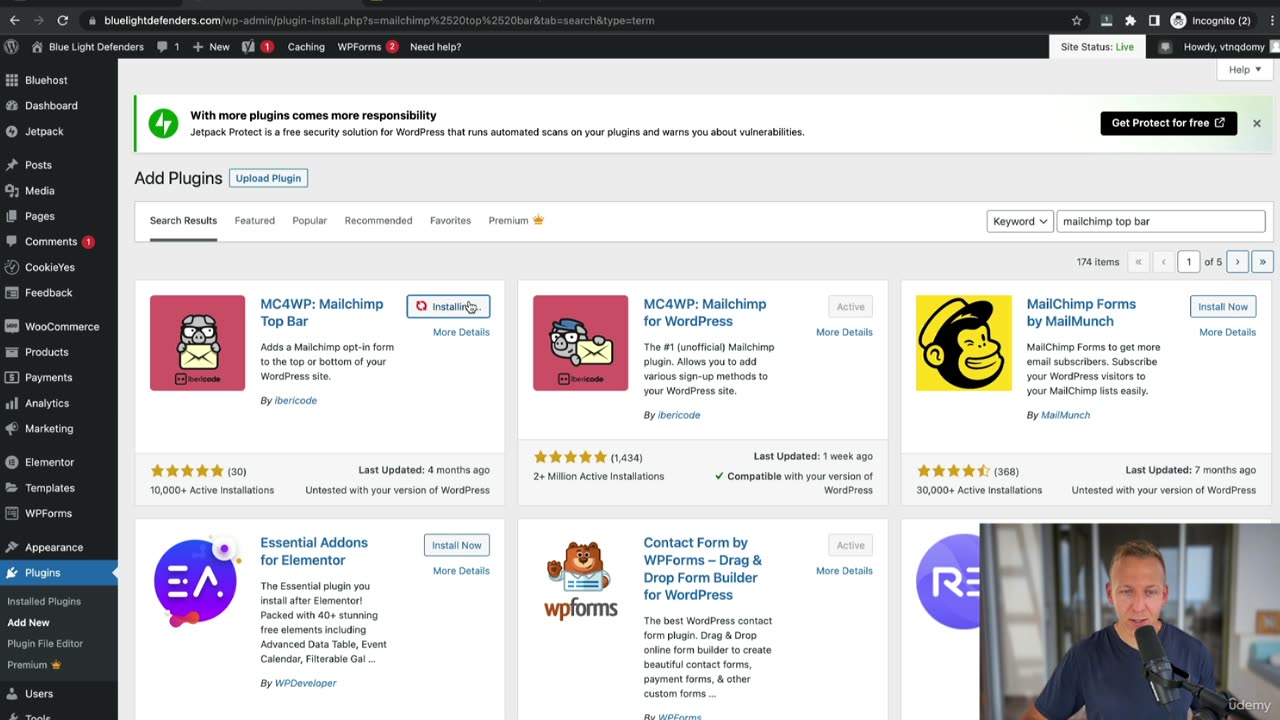Image resolution: width=1280 pixels, height=720 pixels.
Task: Open the New content admin bar item
Action: 211,46
